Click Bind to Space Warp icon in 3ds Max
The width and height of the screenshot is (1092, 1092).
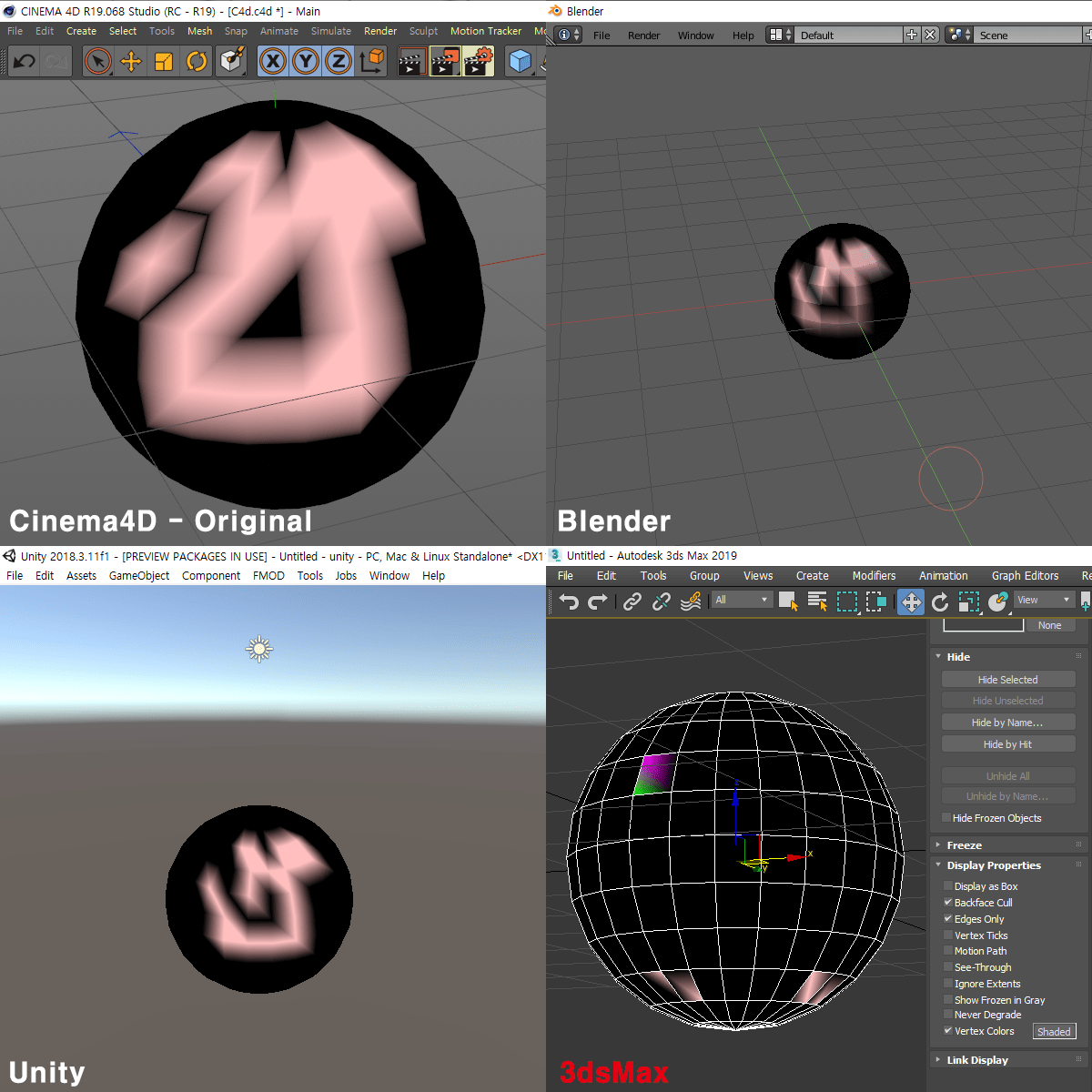click(691, 601)
